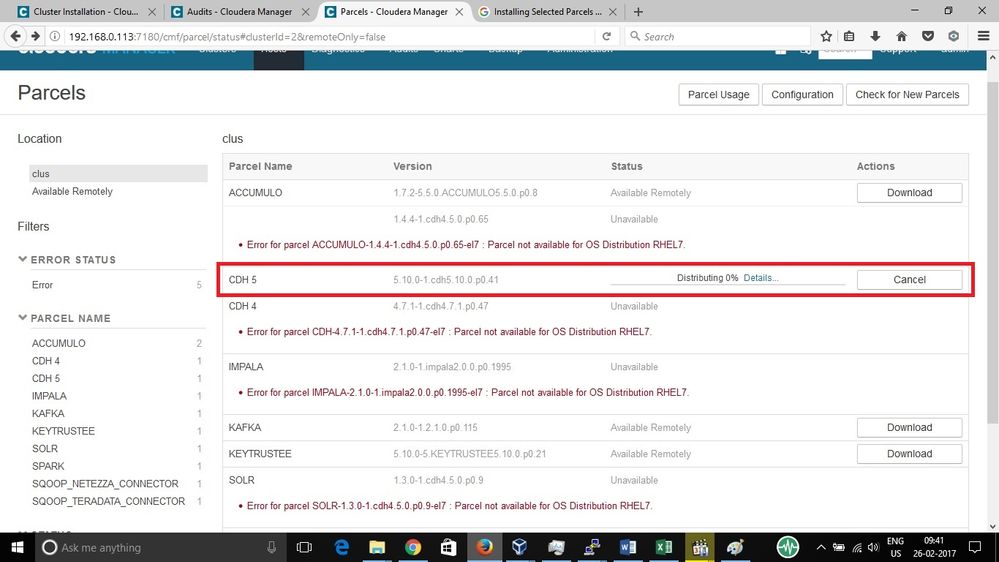Filter by IMPALA parcel name
999x562 pixels.
[49, 396]
